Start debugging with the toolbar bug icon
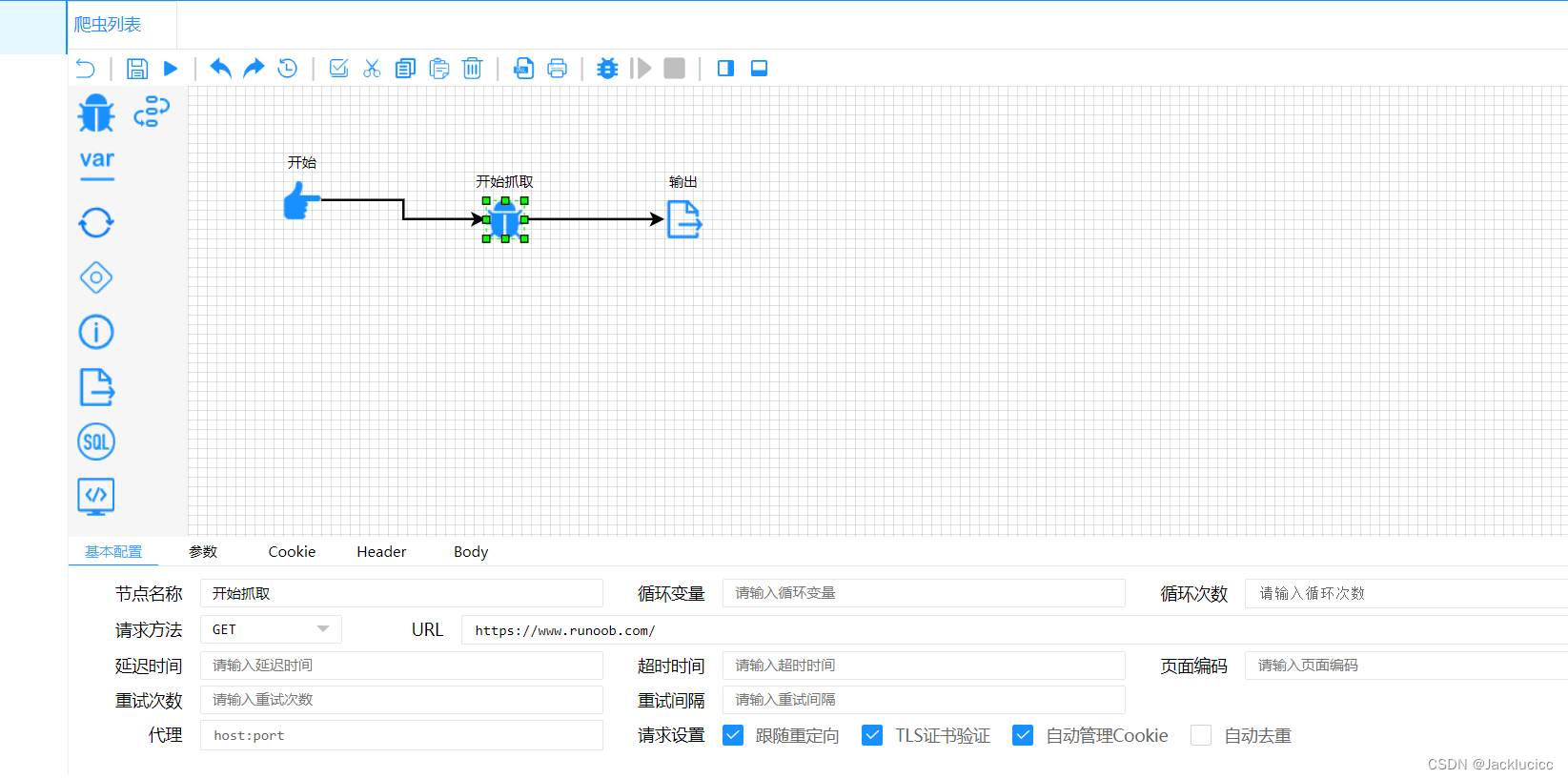The height and width of the screenshot is (779, 1568). click(607, 69)
